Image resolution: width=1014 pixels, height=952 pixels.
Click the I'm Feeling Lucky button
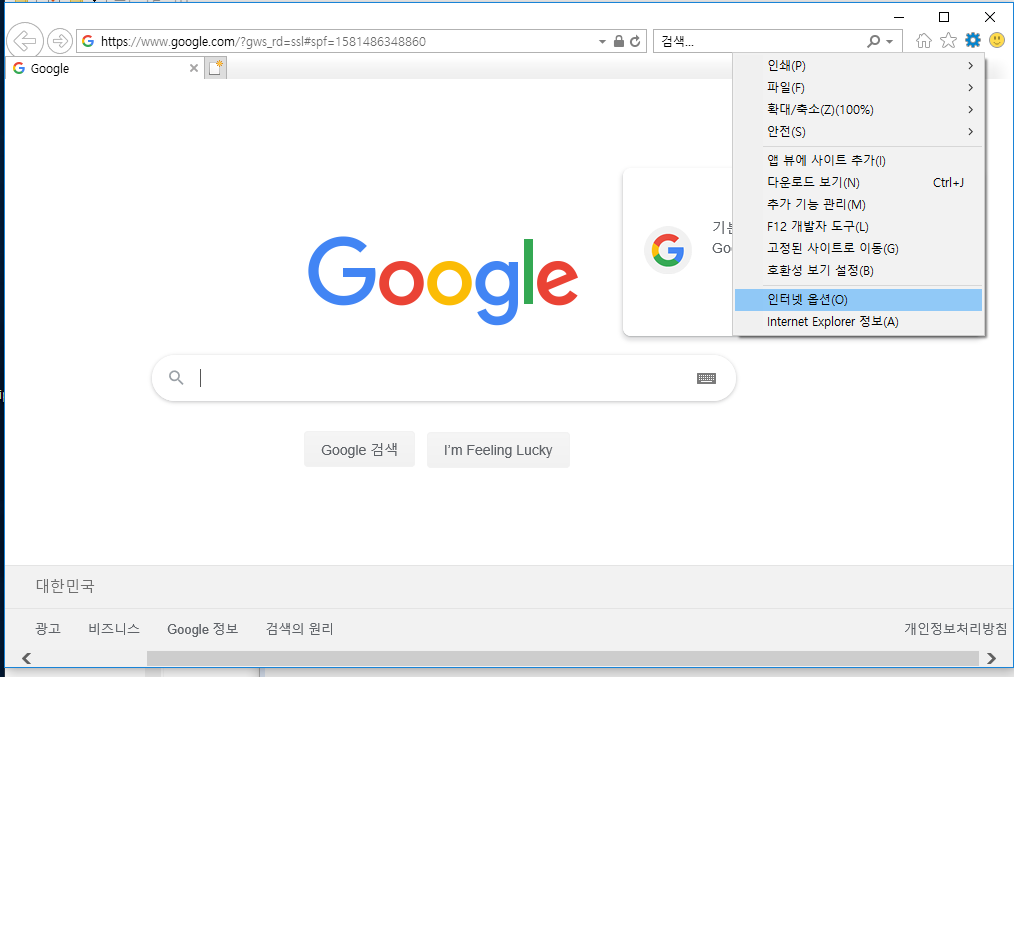coord(498,449)
